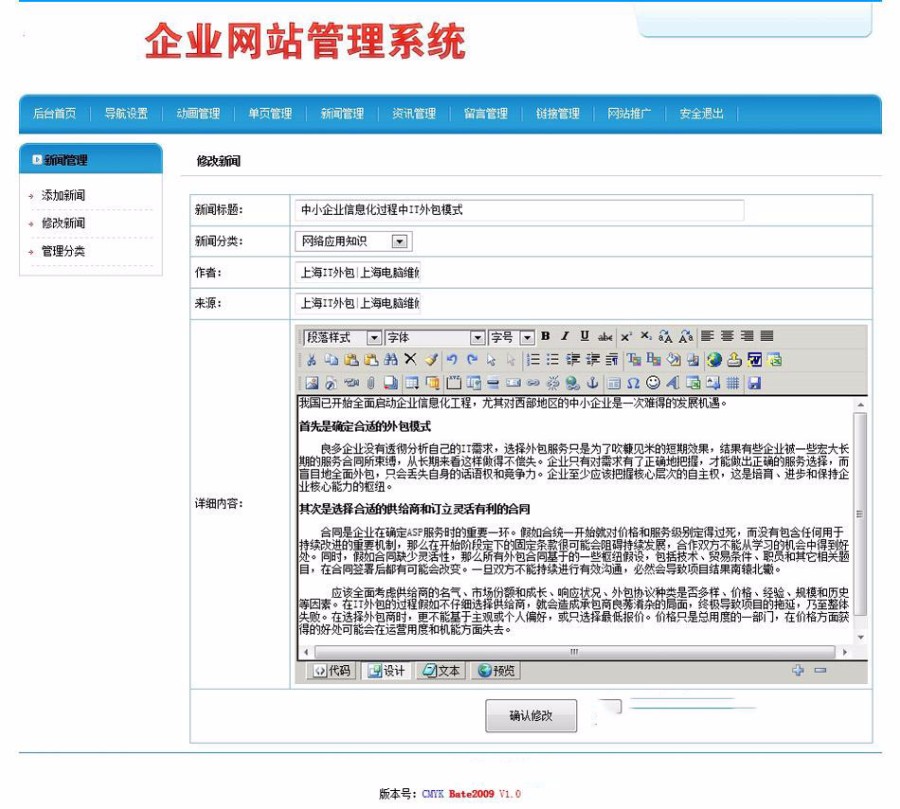Screen dimensions: 900x809
Task: Switch to 设计 design view tab
Action: pos(386,671)
